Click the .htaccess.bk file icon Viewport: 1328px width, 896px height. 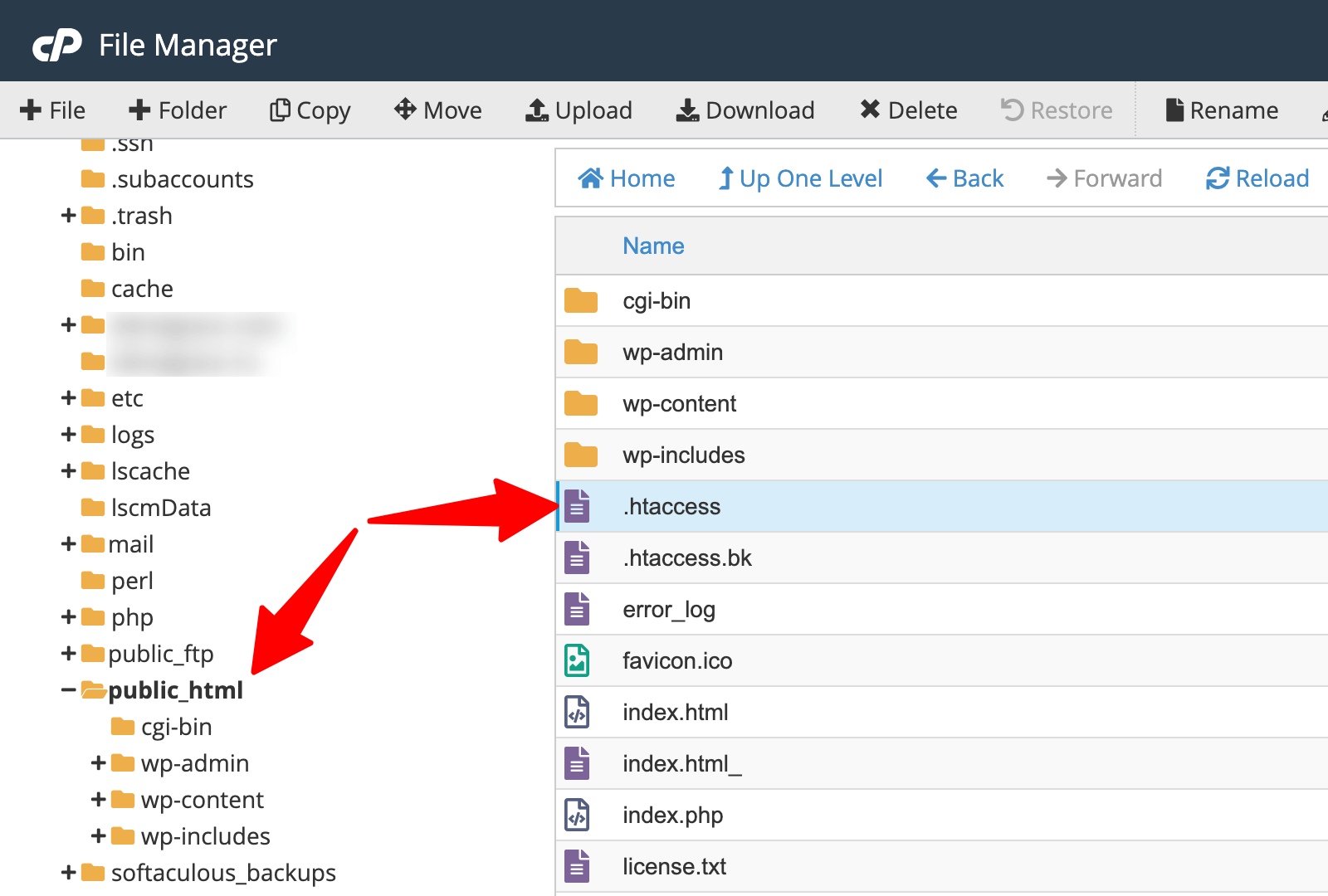tap(578, 558)
